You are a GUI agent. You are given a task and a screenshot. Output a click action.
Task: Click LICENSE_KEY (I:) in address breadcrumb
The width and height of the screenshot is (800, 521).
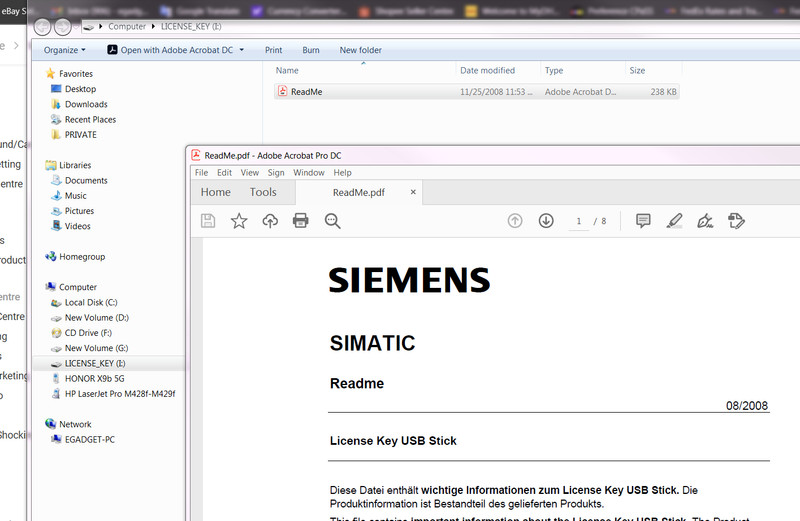click(x=191, y=26)
